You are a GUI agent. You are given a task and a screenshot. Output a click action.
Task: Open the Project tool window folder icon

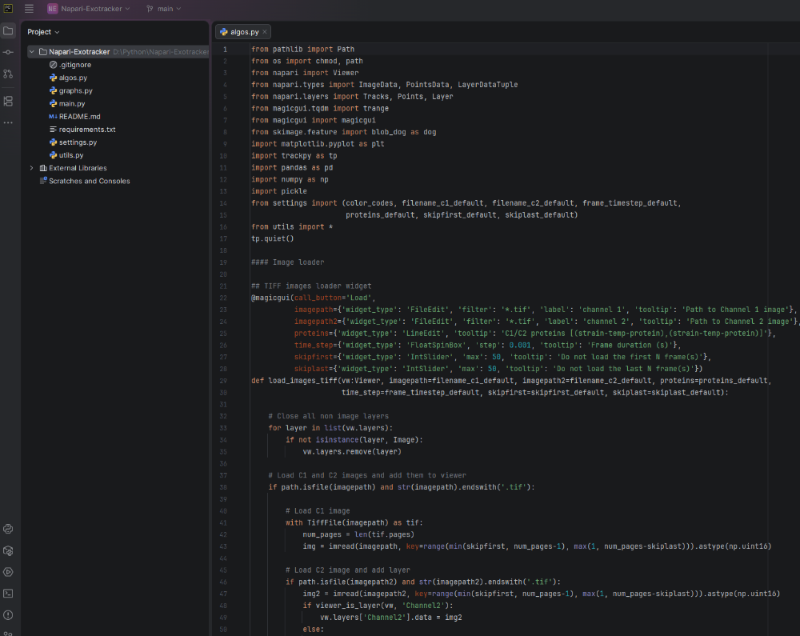pos(9,31)
